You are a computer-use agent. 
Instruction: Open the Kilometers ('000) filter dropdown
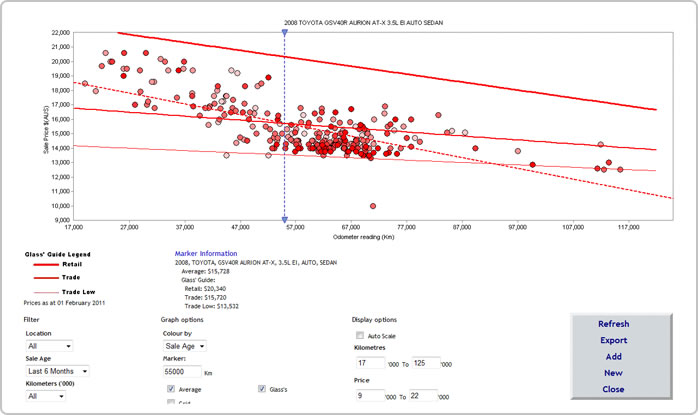pyautogui.click(x=45, y=396)
